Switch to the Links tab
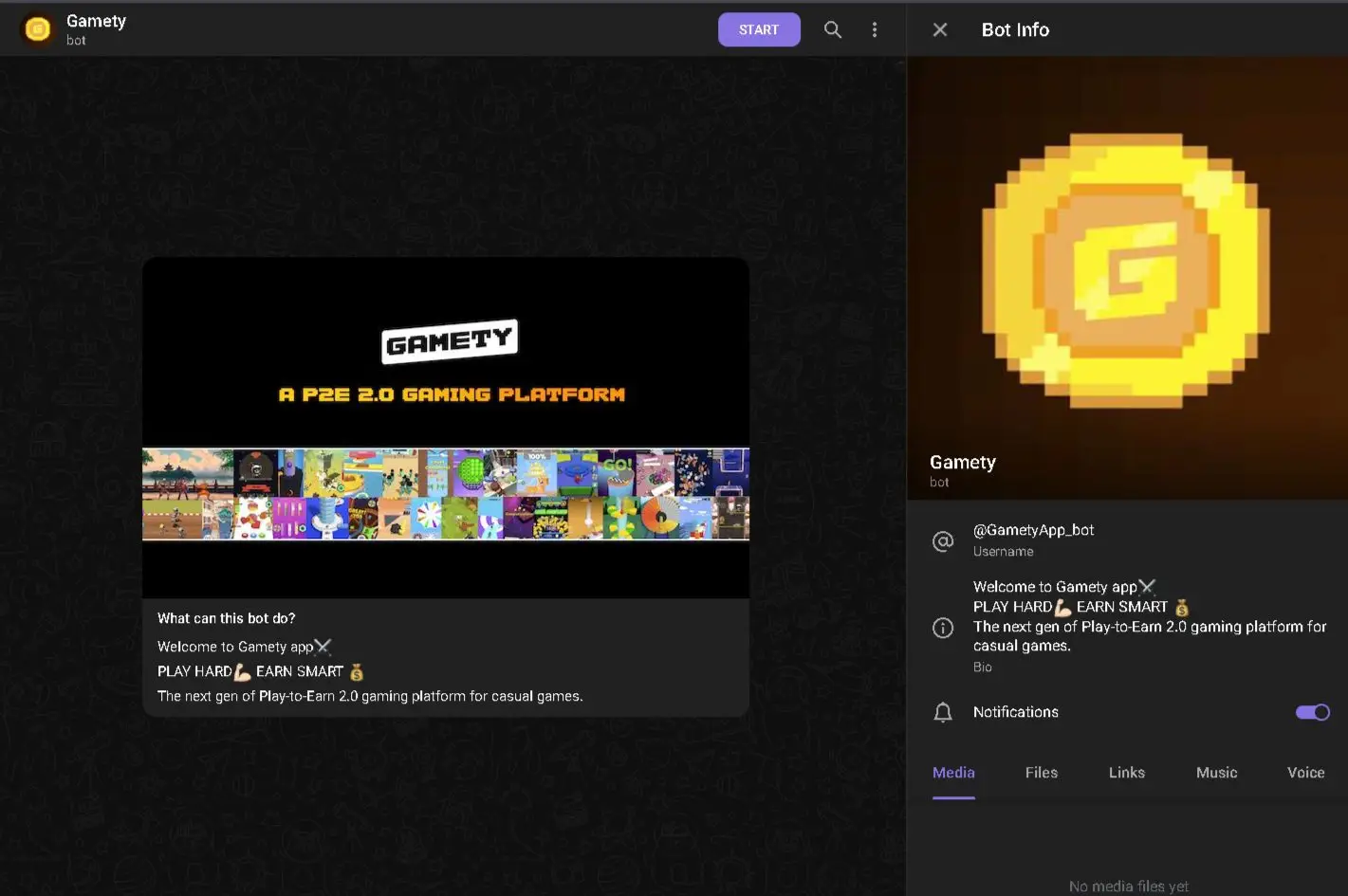This screenshot has width=1348, height=896. tap(1127, 773)
